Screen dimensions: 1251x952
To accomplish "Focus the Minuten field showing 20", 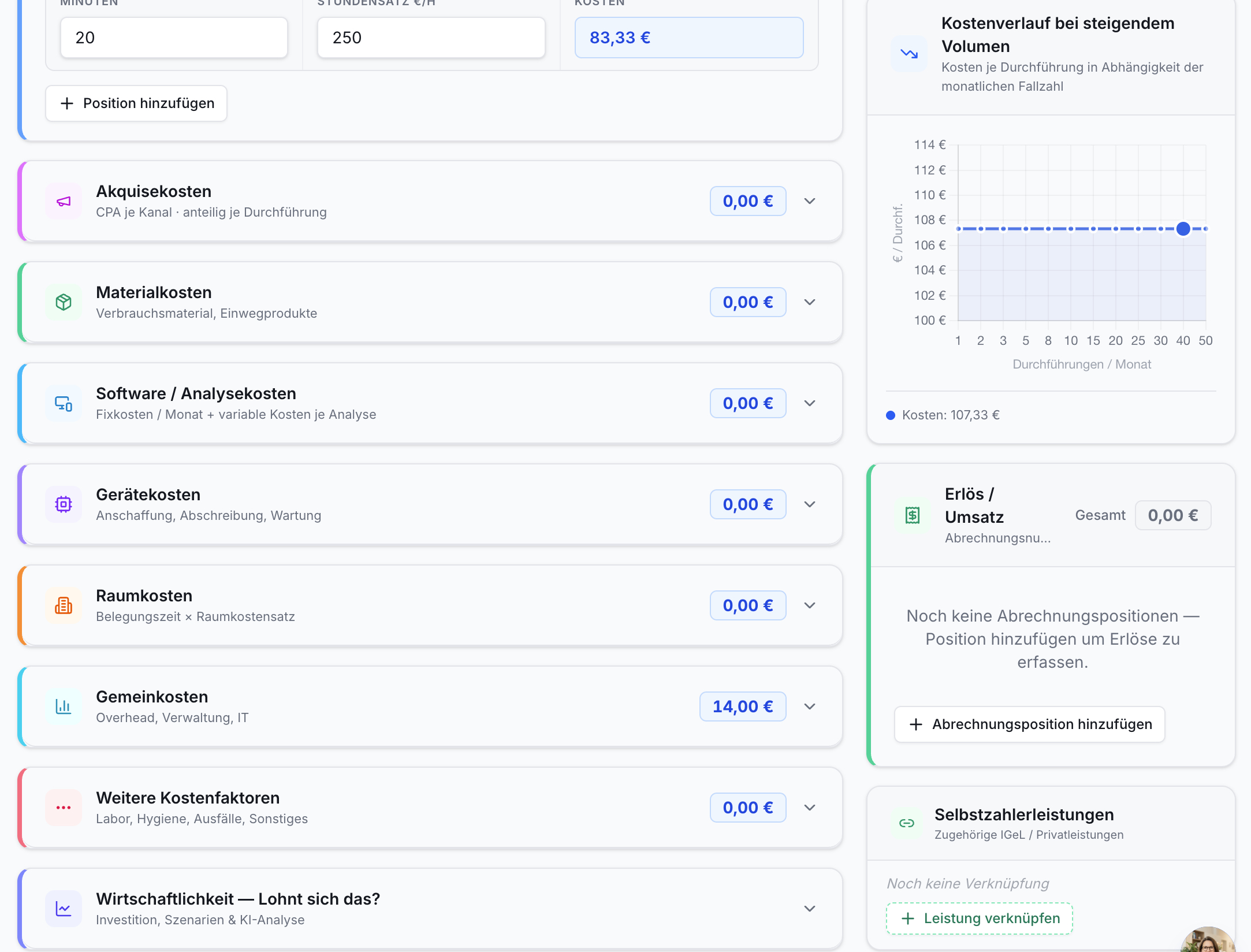I will (174, 38).
